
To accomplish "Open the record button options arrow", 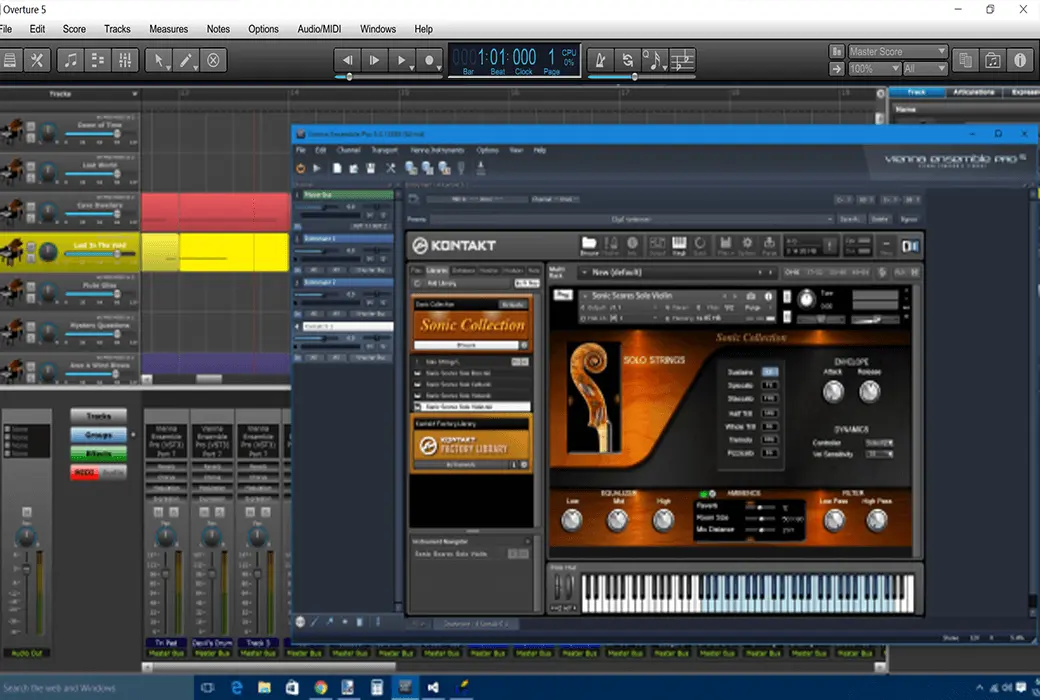I will pos(439,67).
